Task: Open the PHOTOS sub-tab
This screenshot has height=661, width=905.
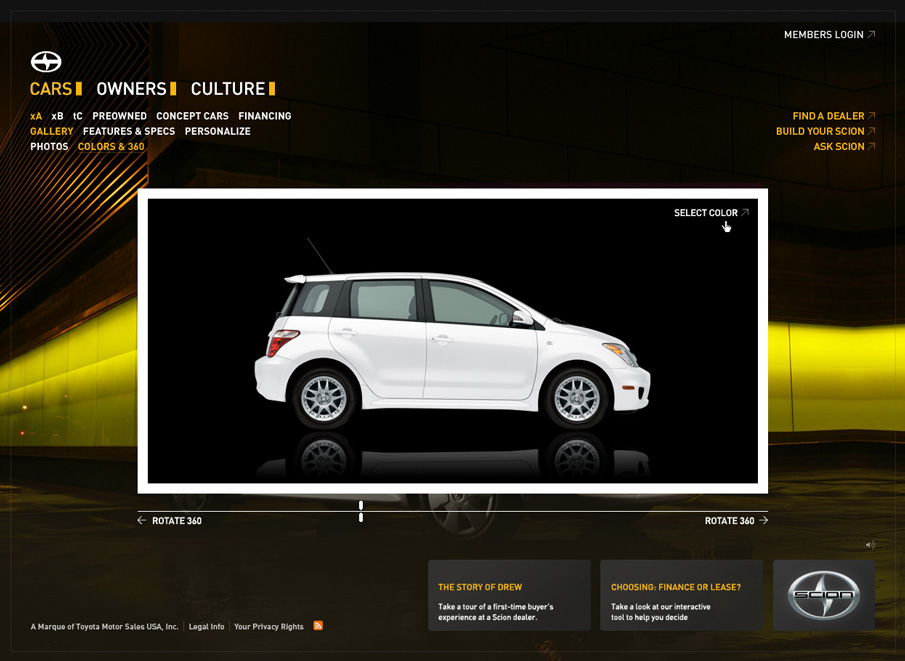Action: tap(49, 147)
